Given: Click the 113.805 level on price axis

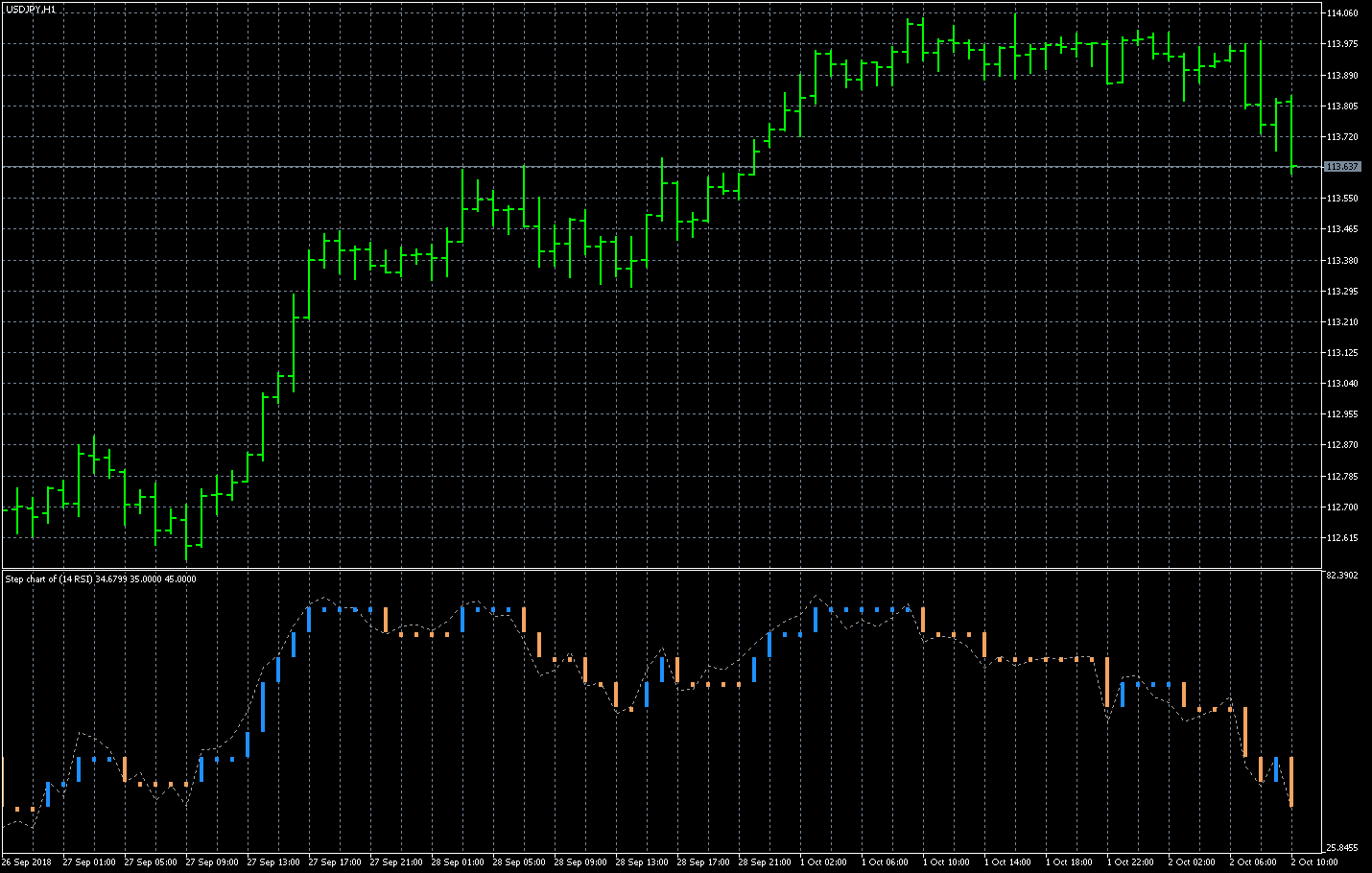Looking at the screenshot, I should pos(1341,106).
